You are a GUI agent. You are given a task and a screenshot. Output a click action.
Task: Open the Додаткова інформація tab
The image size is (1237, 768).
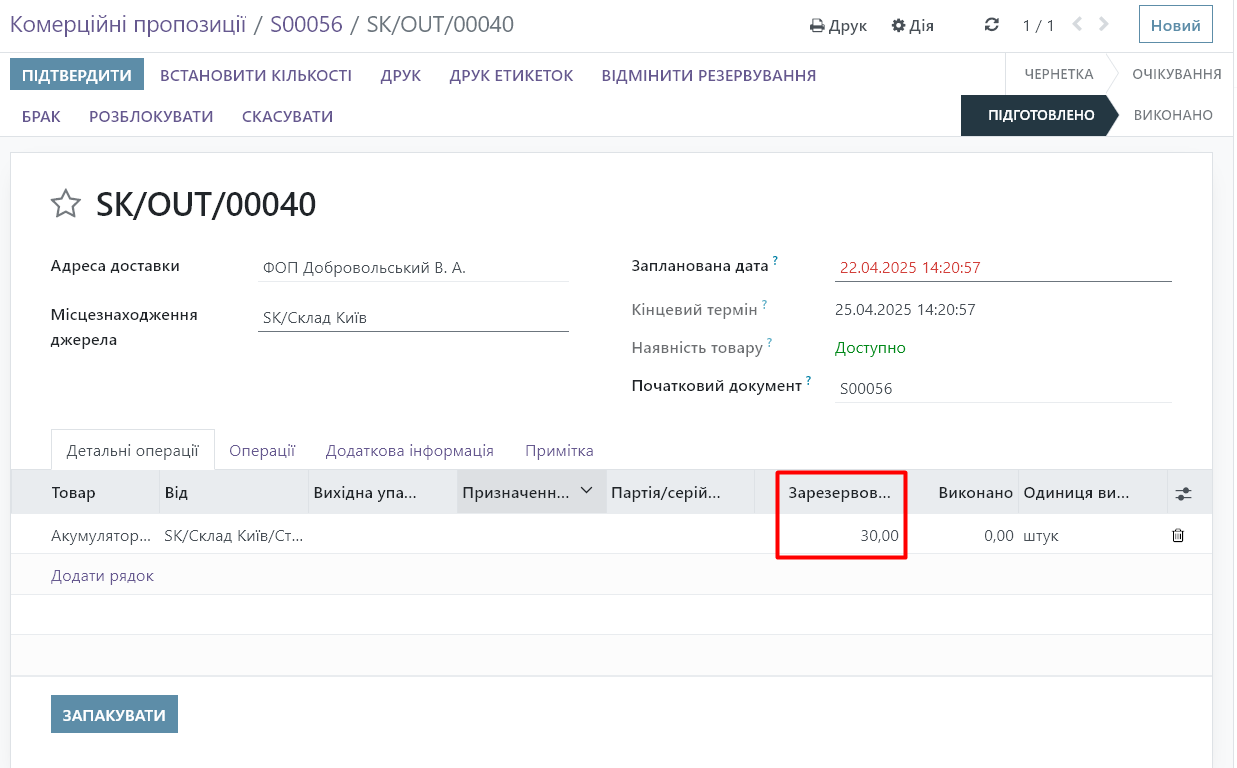pos(409,450)
